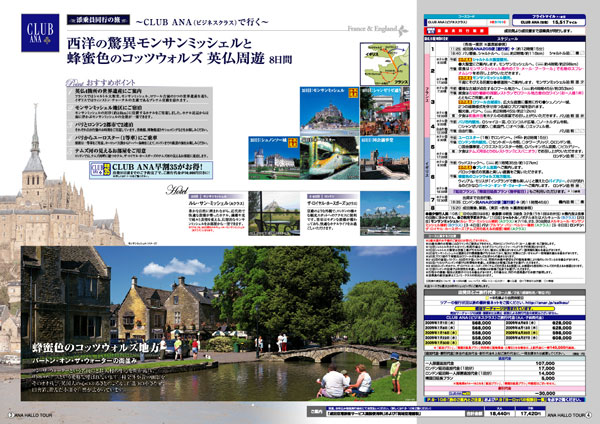Click the title 西洋の驚異モンサンミッシェルと
The image size is (600, 424).
[x=159, y=42]
